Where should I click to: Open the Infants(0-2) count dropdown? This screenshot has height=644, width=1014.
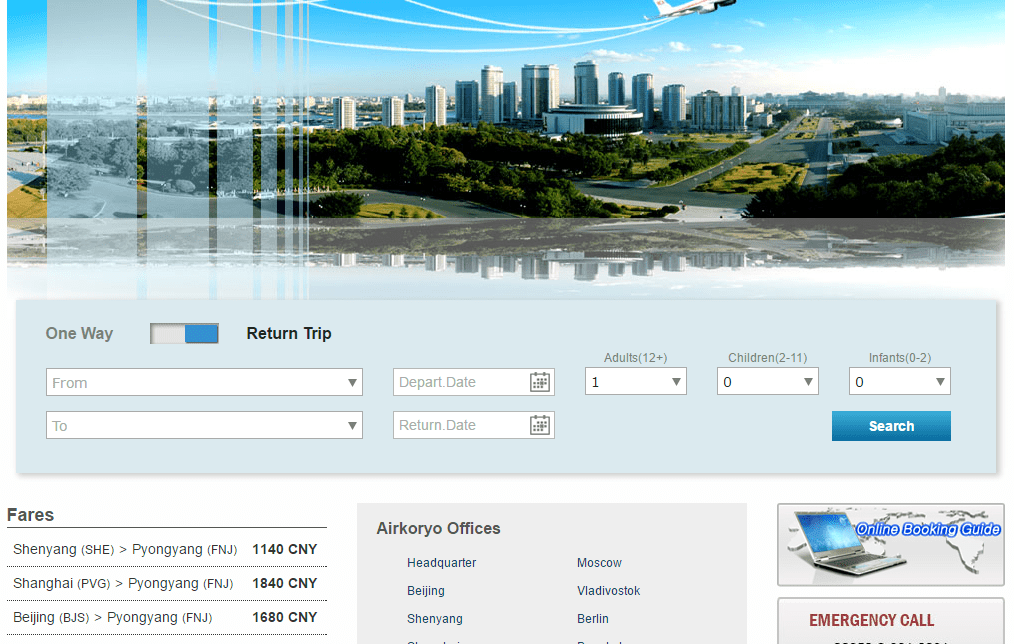pos(900,381)
